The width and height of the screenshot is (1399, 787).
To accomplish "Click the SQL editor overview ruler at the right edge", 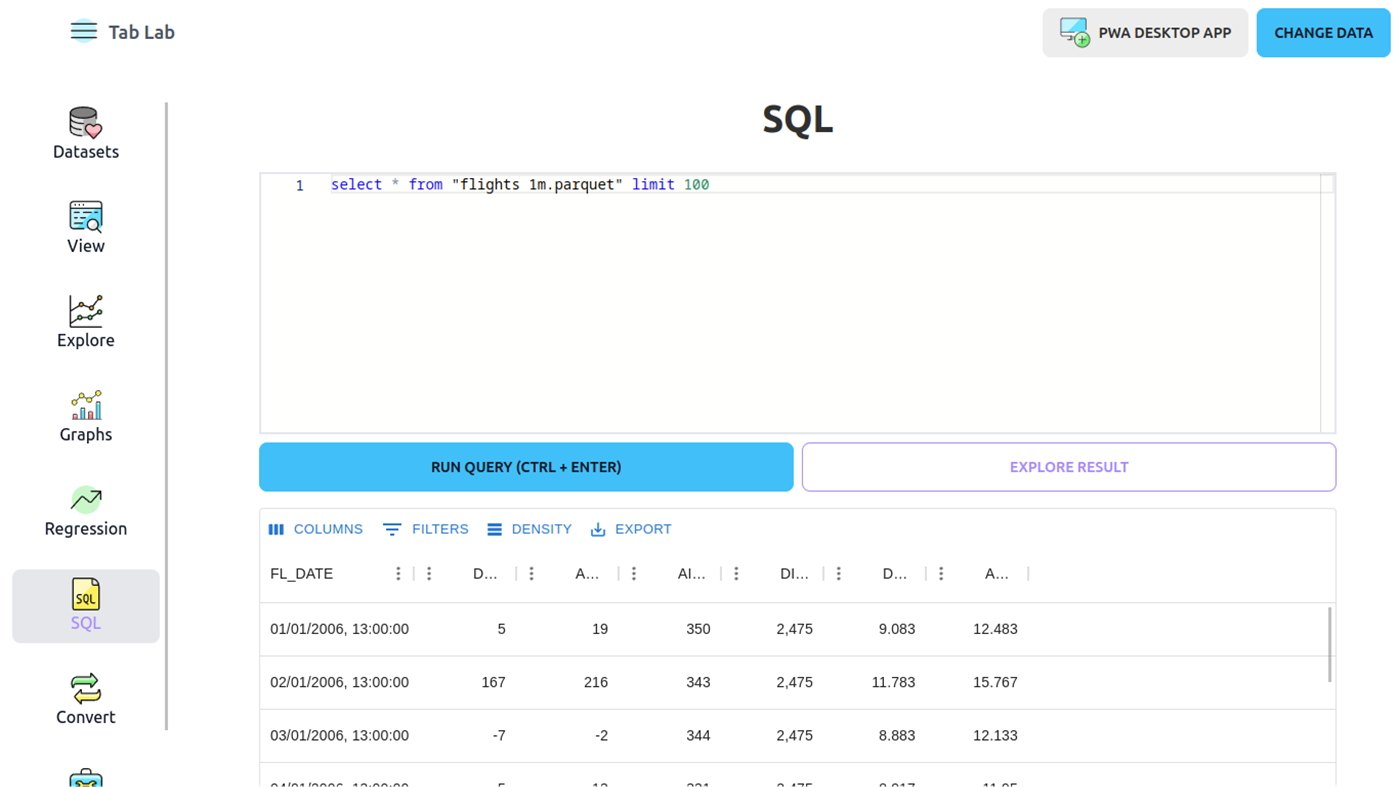I will coord(1327,304).
